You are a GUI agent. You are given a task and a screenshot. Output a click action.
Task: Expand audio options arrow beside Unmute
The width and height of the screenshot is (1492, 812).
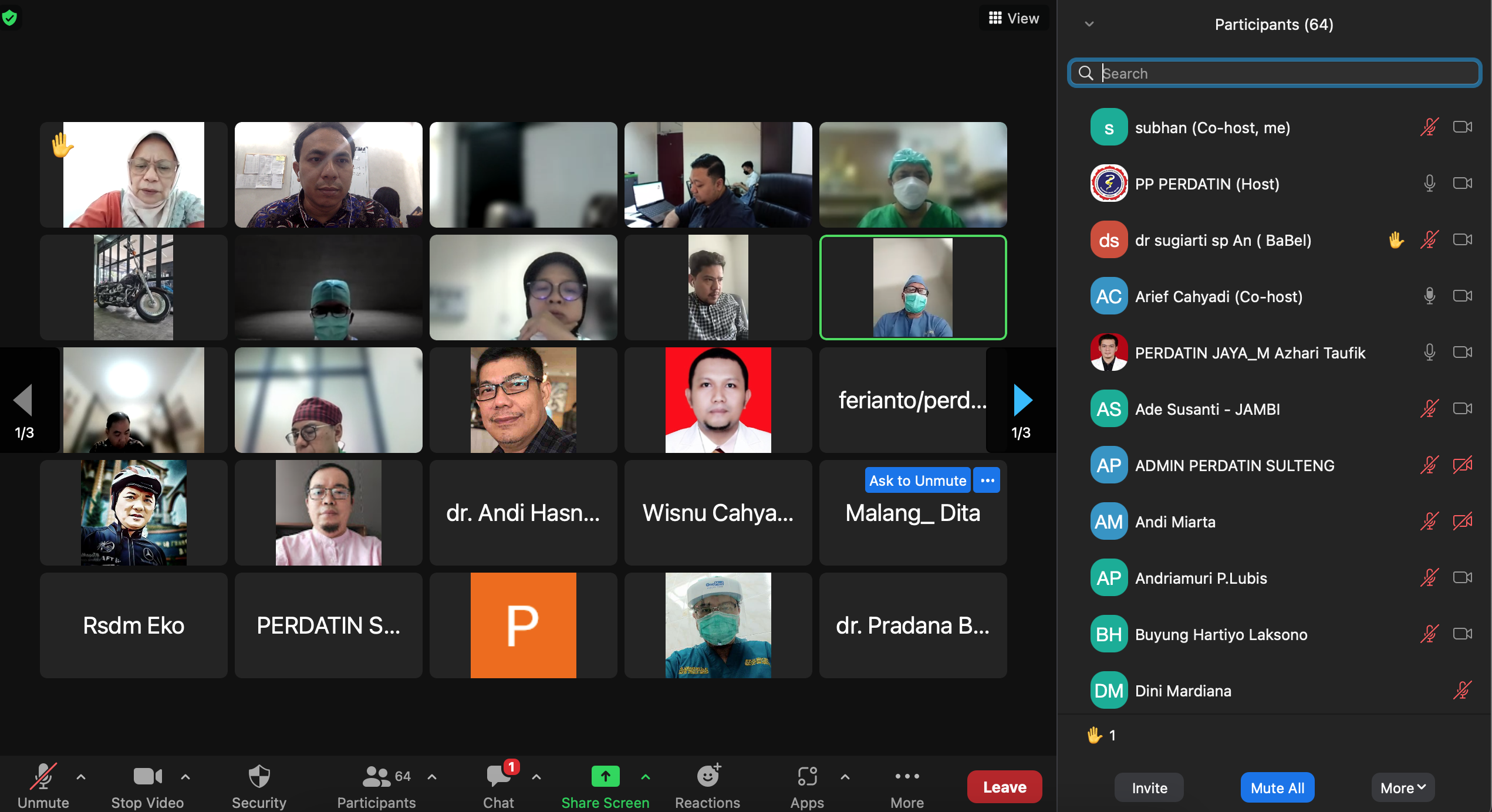81,777
